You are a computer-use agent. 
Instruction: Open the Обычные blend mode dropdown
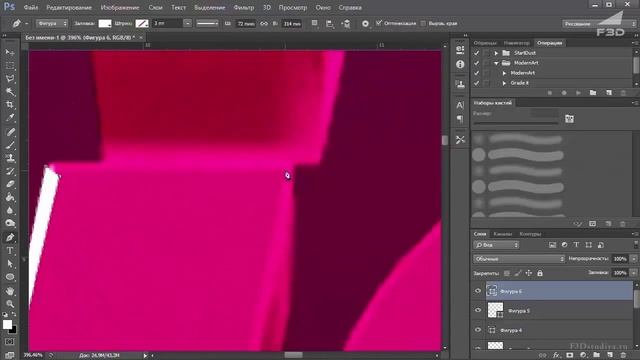(519, 259)
